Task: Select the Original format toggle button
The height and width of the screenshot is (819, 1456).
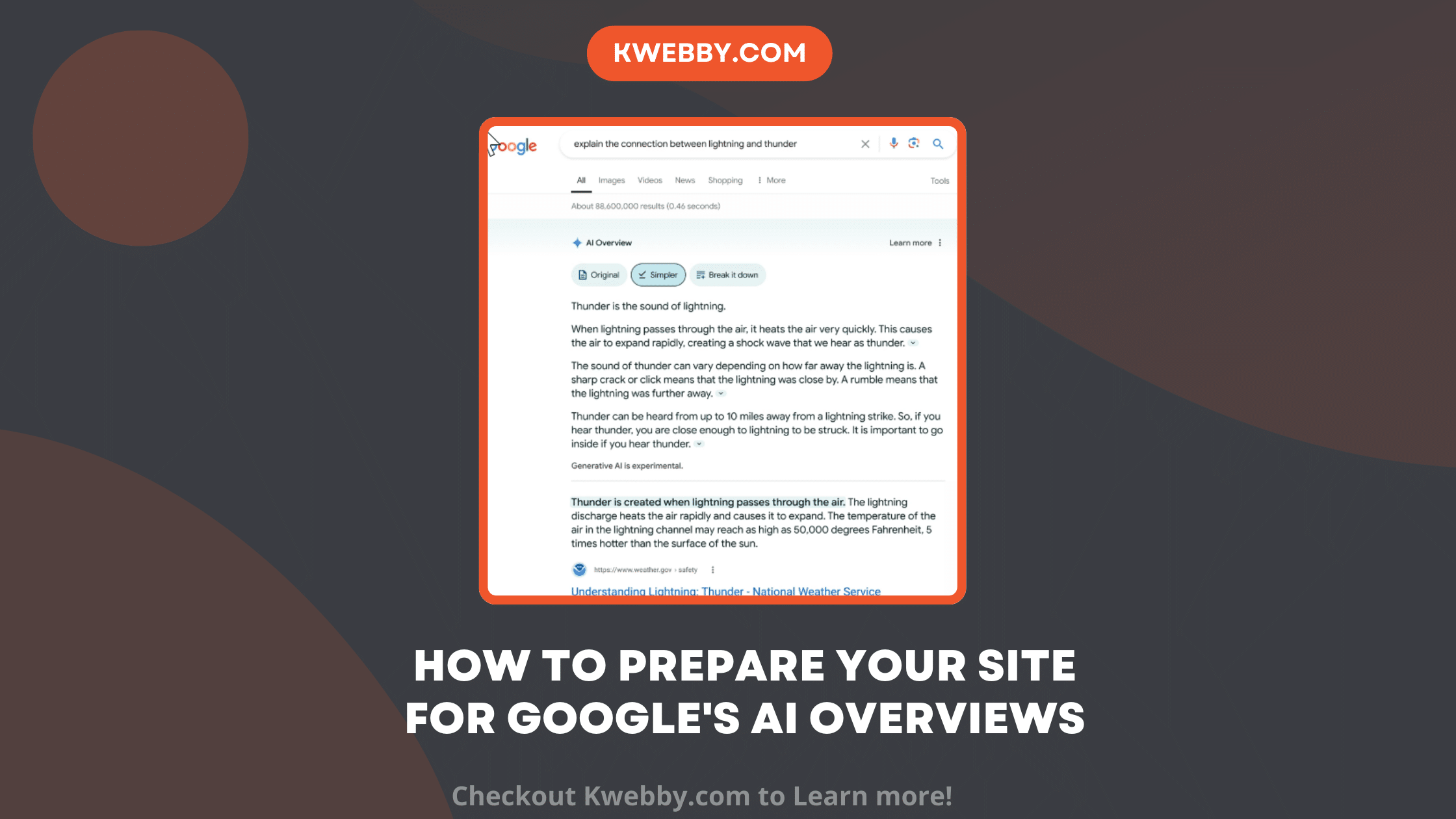Action: pyautogui.click(x=597, y=275)
